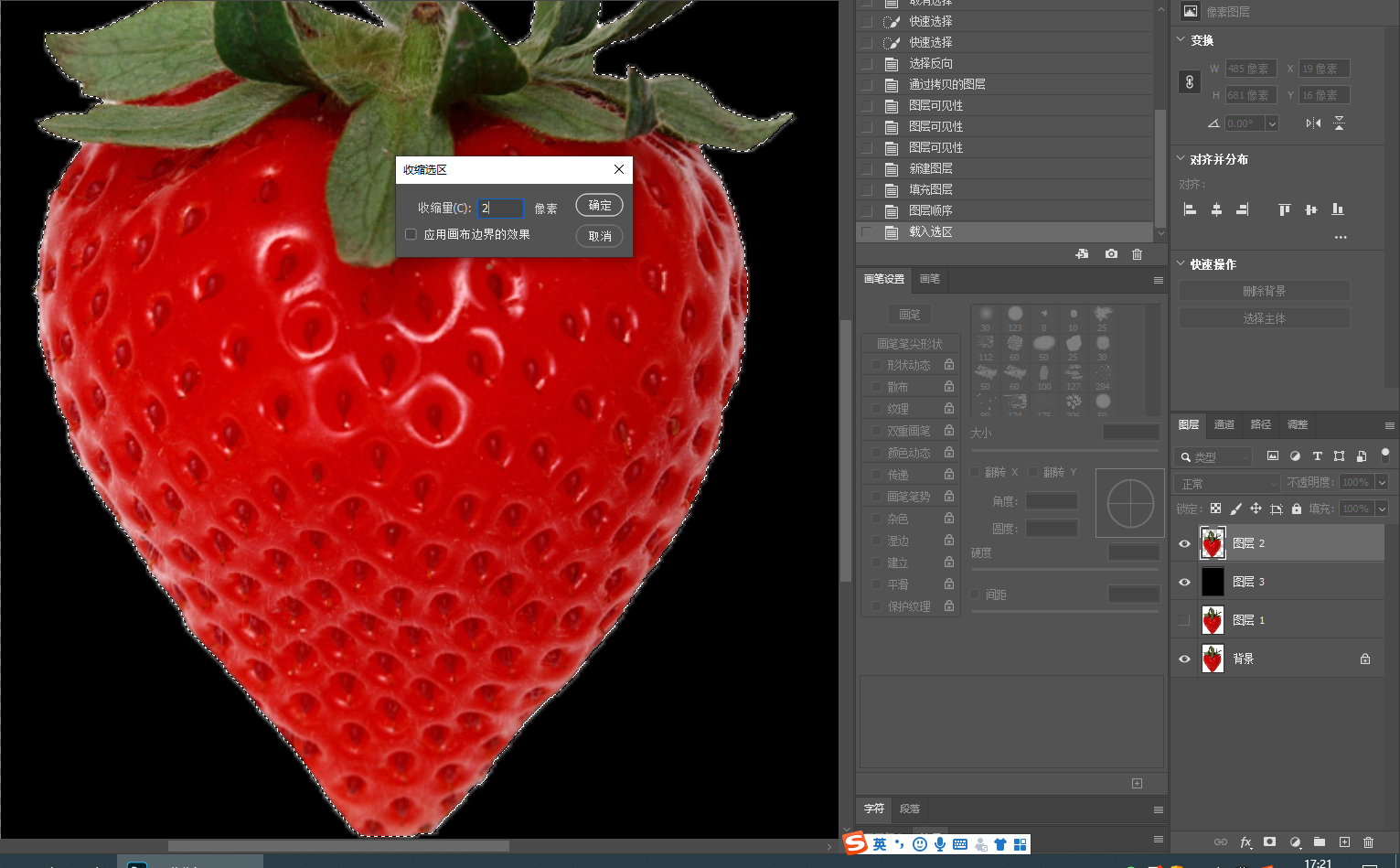1400x868 pixels.
Task: Switch to 通道 tab
Action: tap(1224, 424)
